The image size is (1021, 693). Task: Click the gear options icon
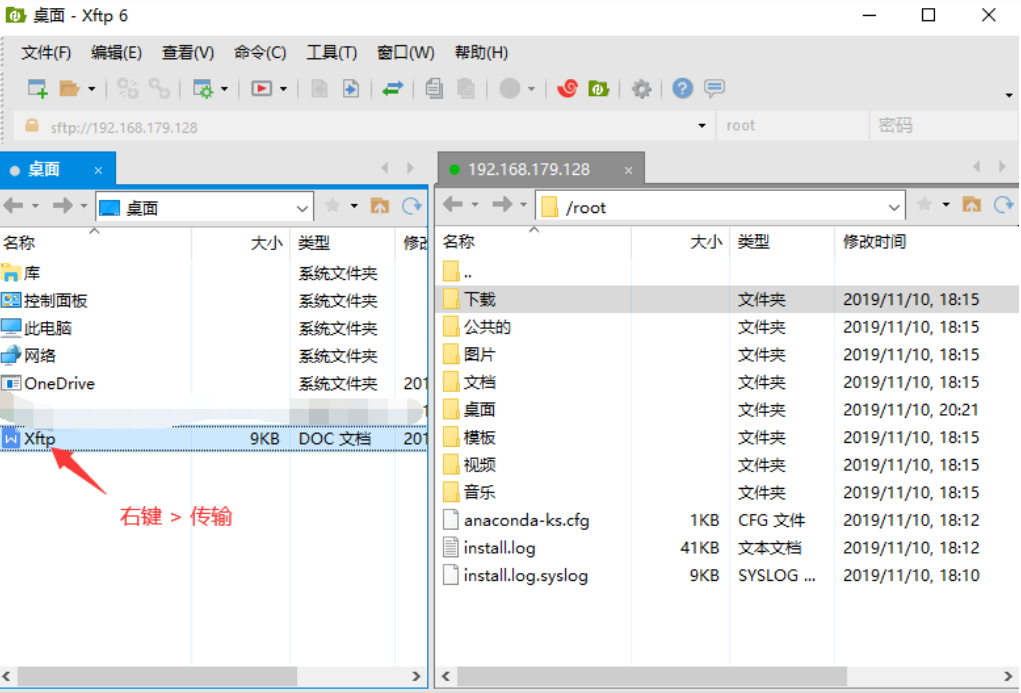[x=642, y=89]
